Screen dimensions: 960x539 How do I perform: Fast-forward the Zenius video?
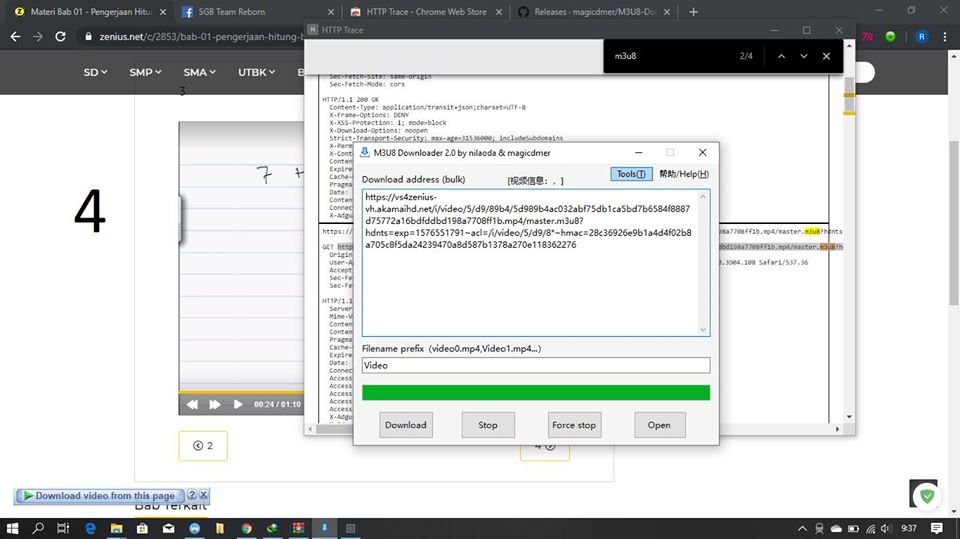click(215, 404)
